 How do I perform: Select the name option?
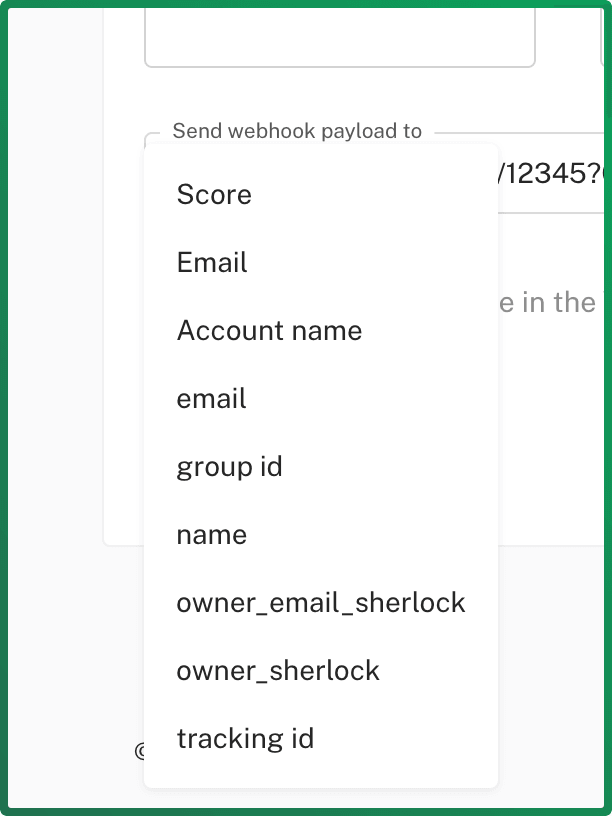(321, 535)
